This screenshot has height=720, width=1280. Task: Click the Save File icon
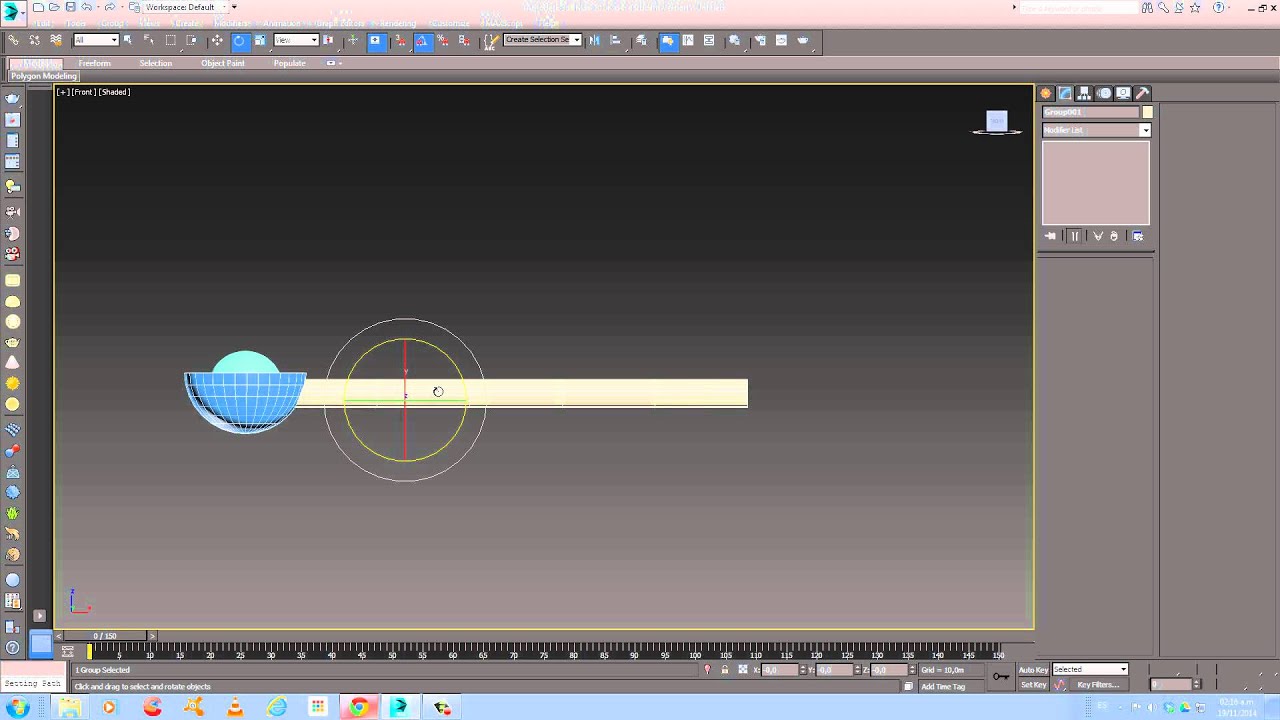pos(70,7)
